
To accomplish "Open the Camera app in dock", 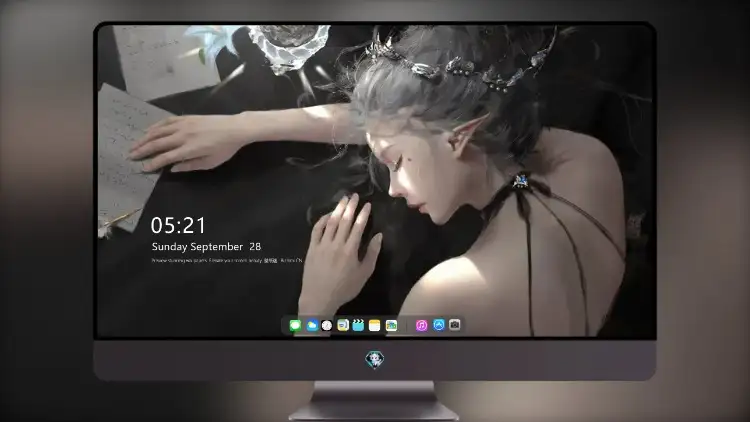I will click(455, 325).
